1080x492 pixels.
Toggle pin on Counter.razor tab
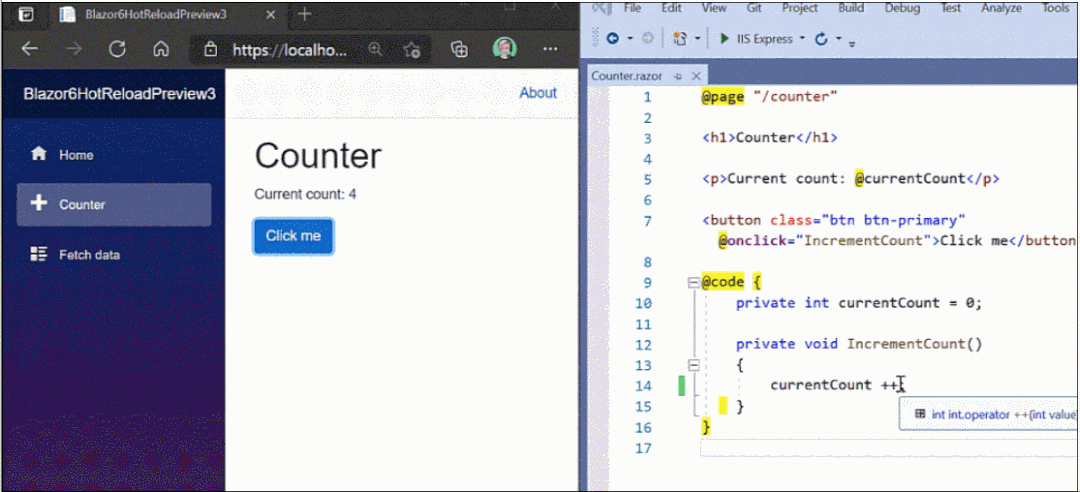pyautogui.click(x=678, y=76)
